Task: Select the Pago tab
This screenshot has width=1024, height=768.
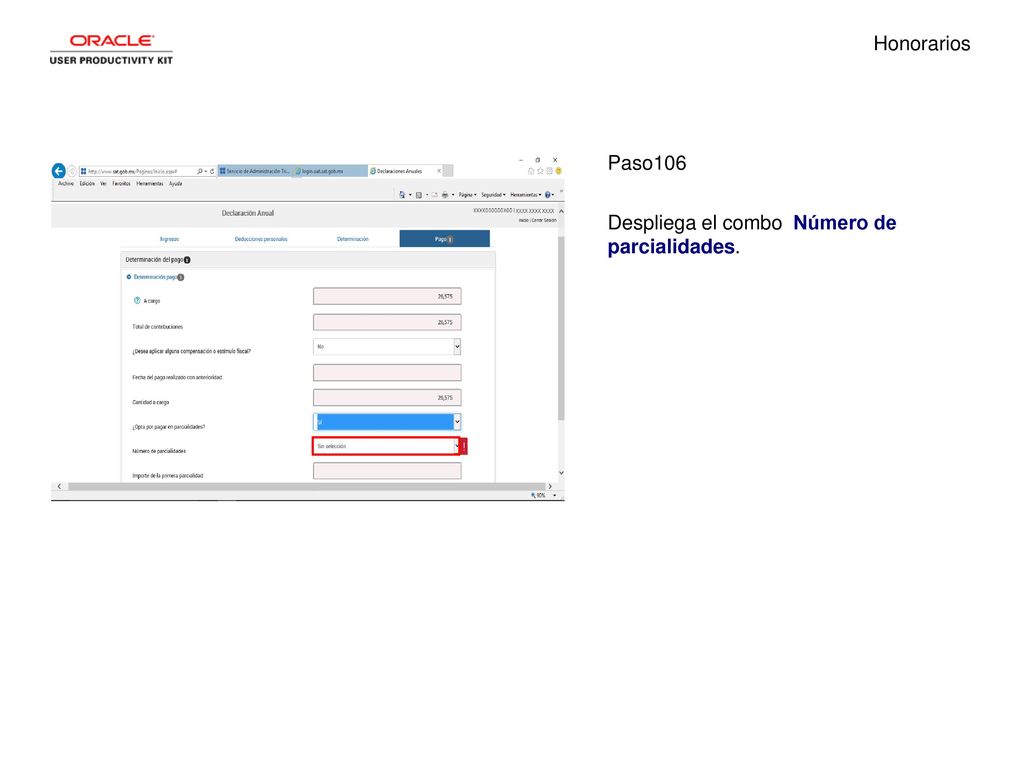Action: pyautogui.click(x=445, y=238)
